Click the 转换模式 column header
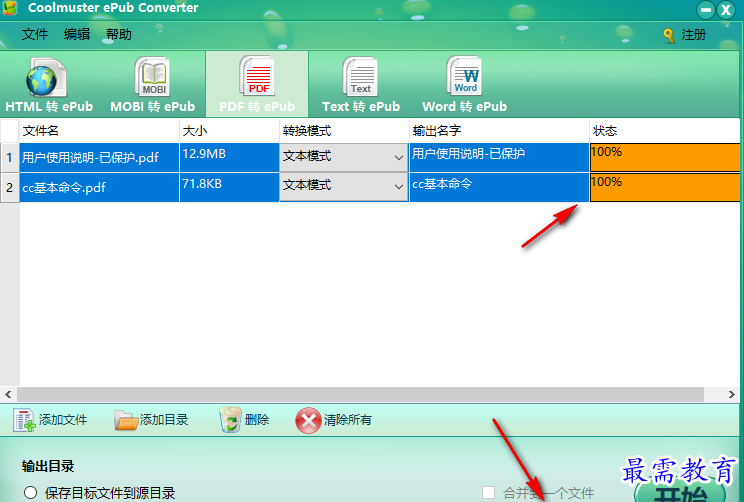 344,131
